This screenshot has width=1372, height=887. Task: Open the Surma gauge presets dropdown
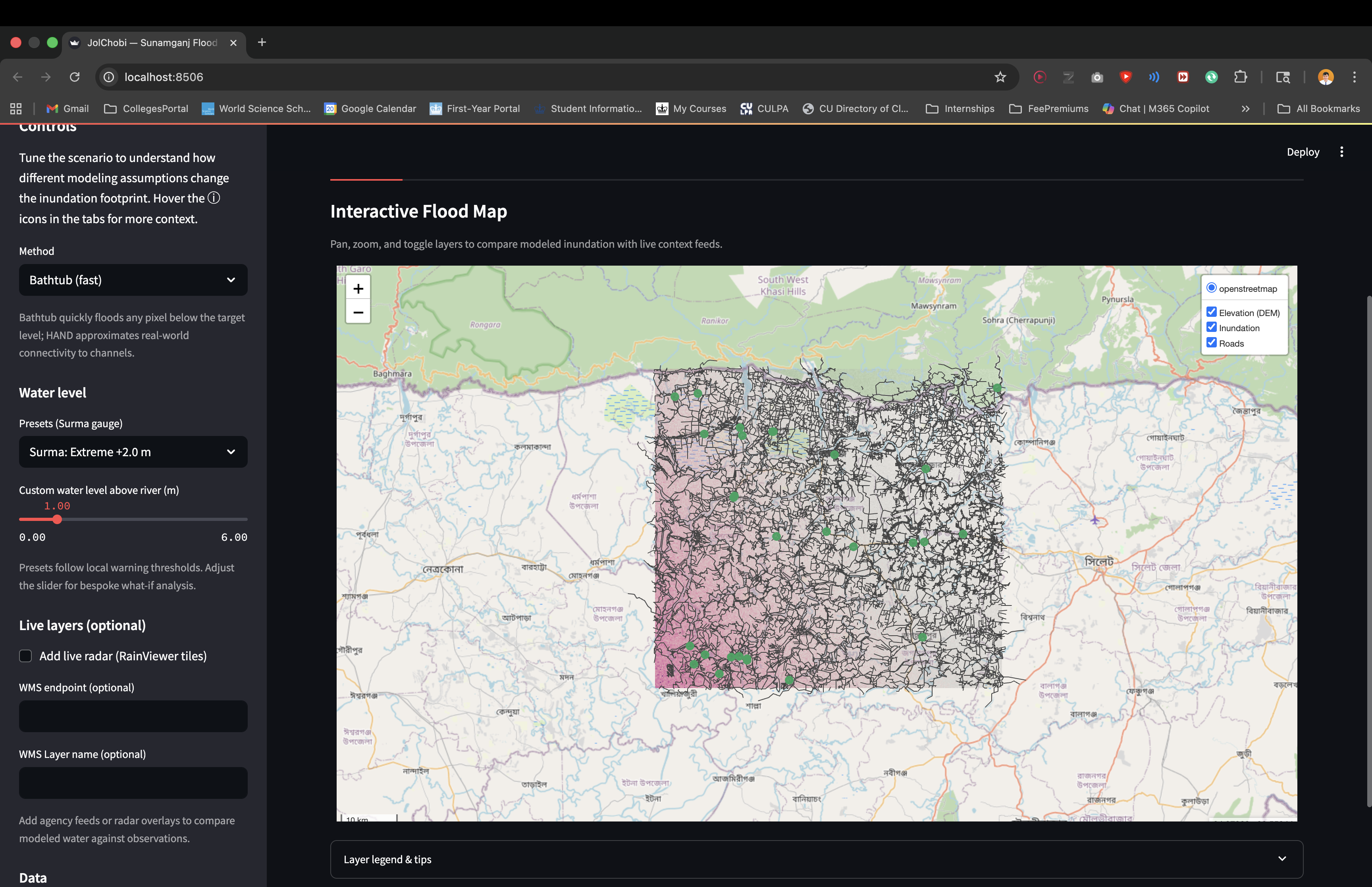click(133, 452)
